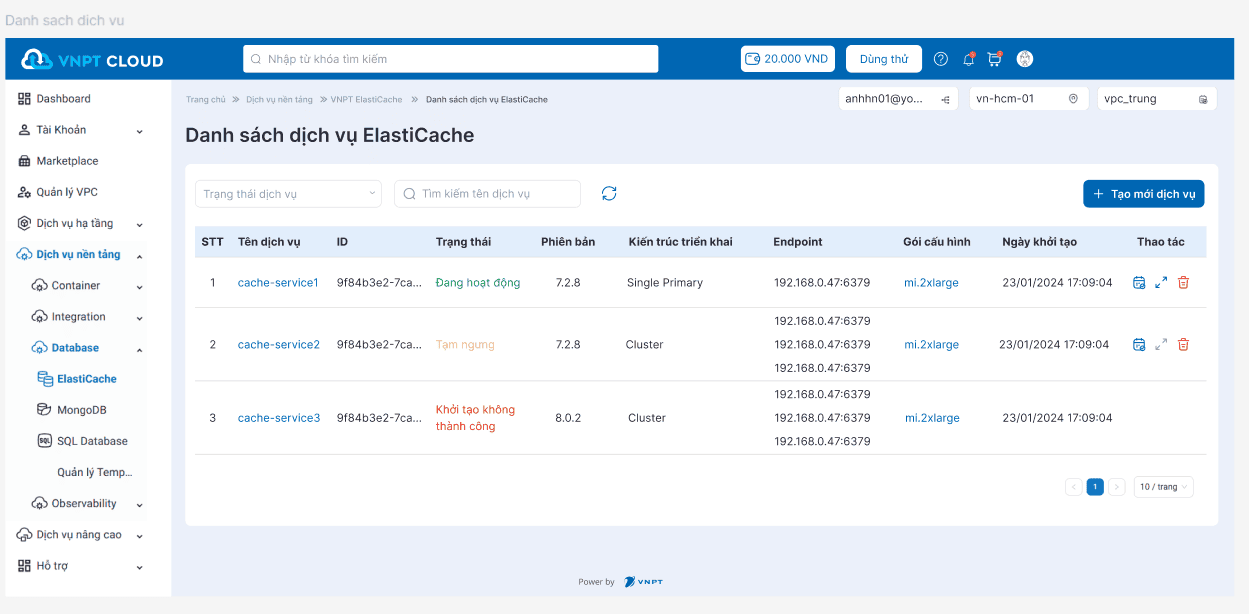
Task: Open the user avatar in the header
Action: point(1025,59)
